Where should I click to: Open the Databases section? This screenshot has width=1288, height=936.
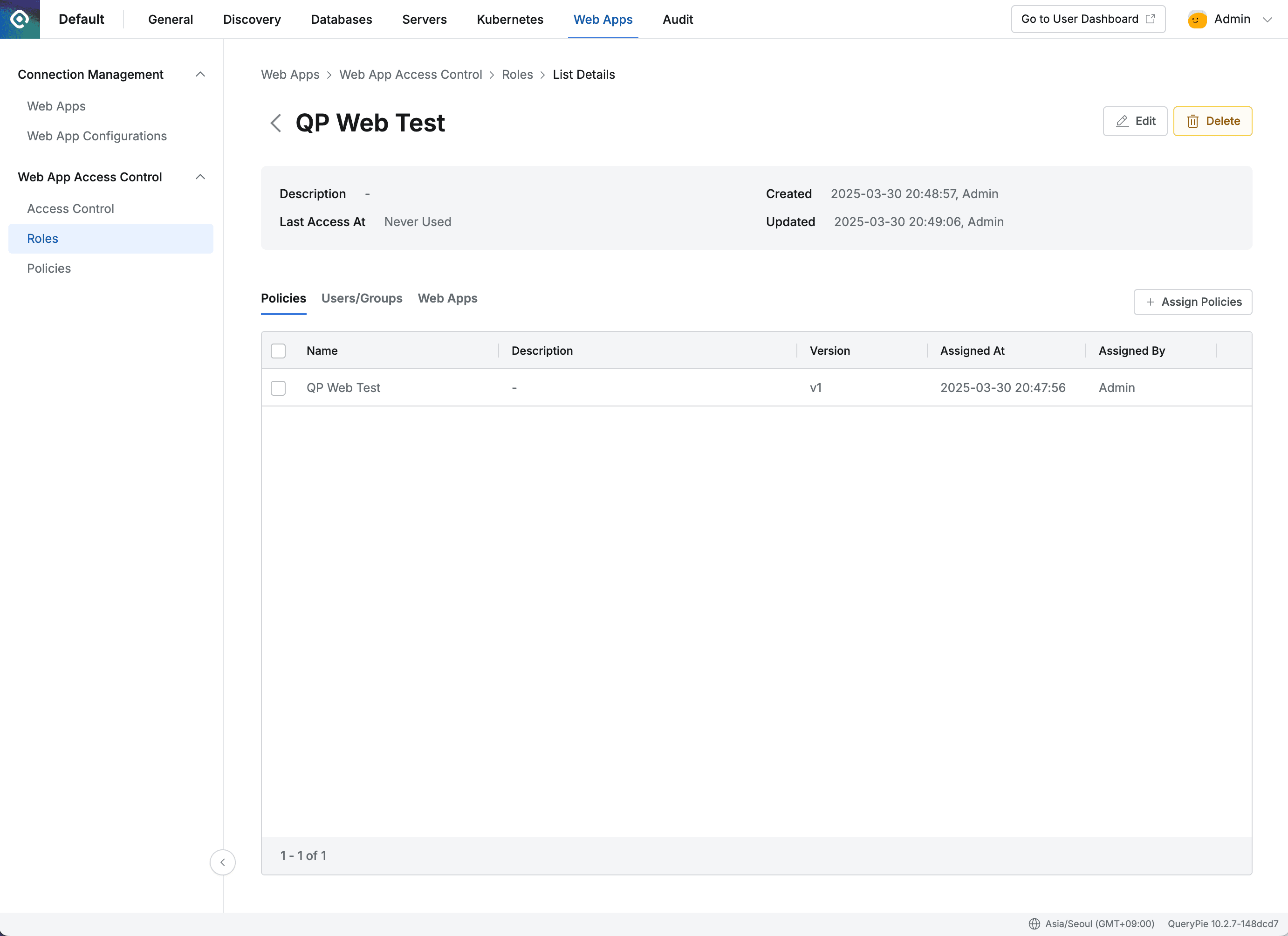[x=341, y=19]
